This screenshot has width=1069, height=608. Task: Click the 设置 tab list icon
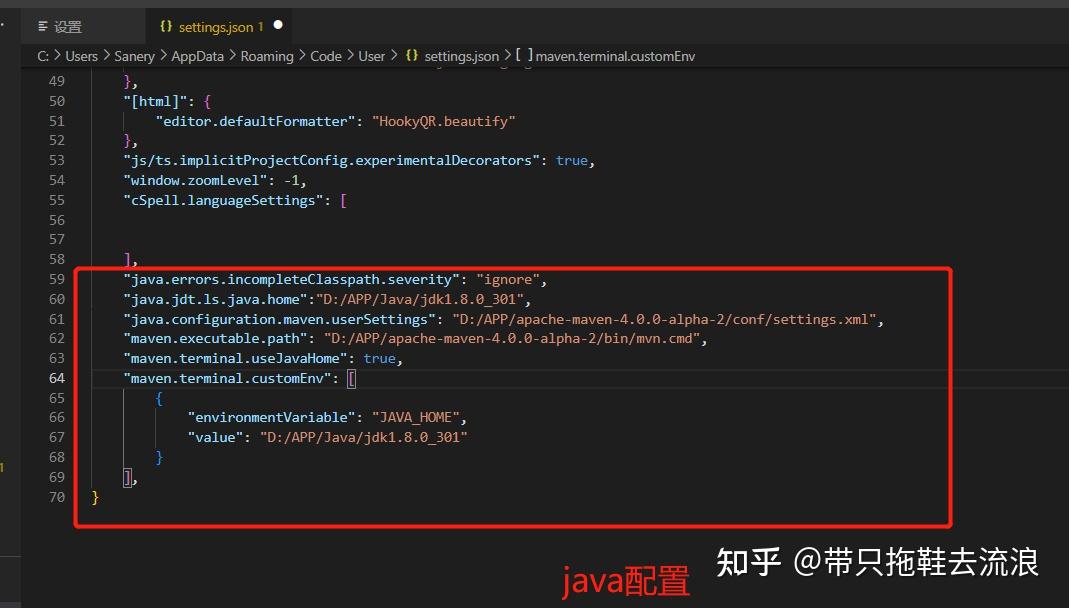[x=43, y=27]
